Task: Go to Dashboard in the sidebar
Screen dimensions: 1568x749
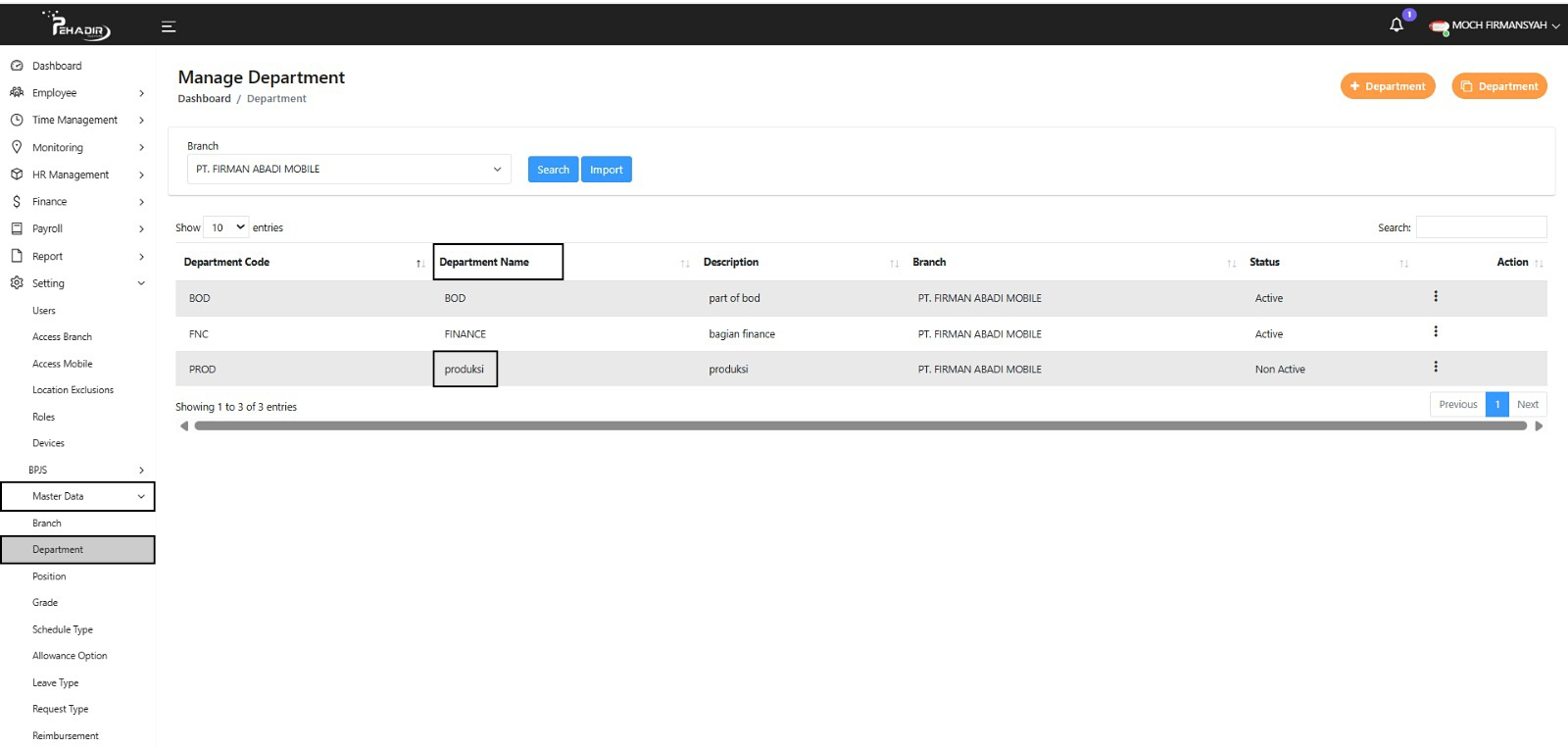Action: (57, 66)
